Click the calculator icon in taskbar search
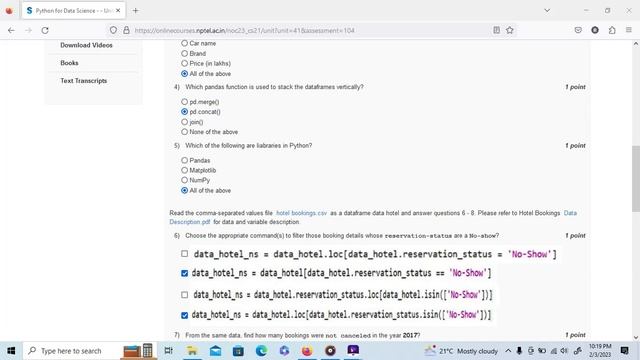This screenshot has height=360, width=640. point(147,351)
